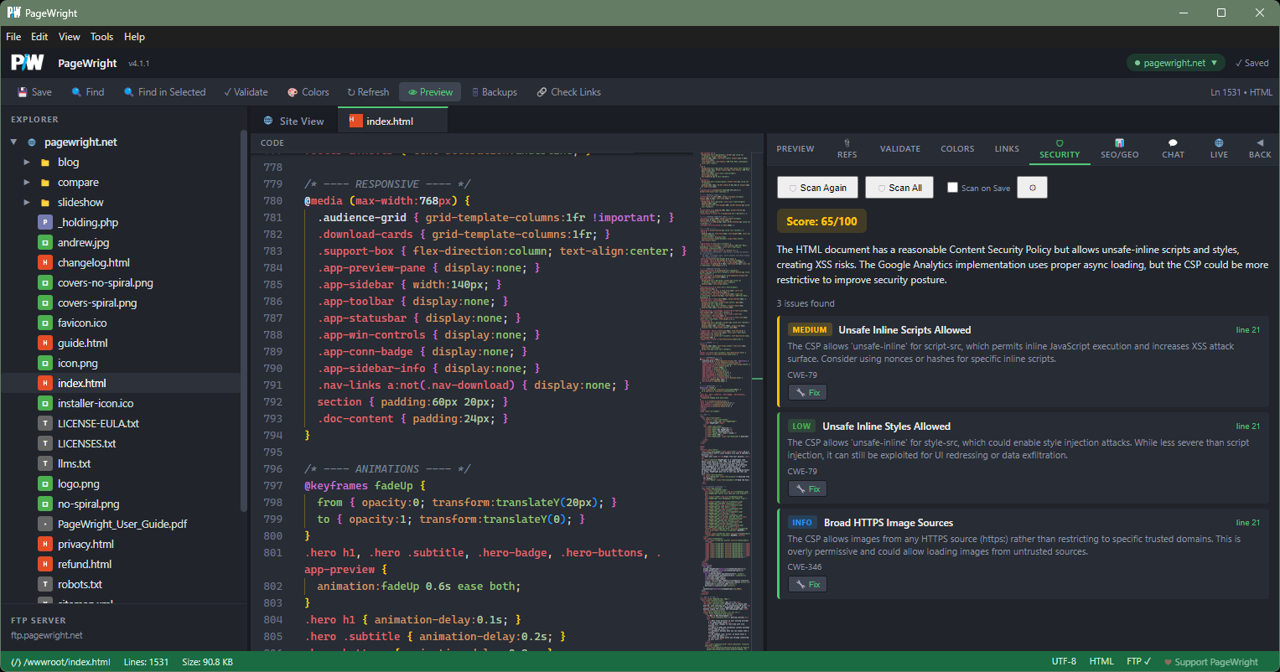Open the Live preview panel
Viewport: 1280px width, 672px height.
(x=1219, y=149)
